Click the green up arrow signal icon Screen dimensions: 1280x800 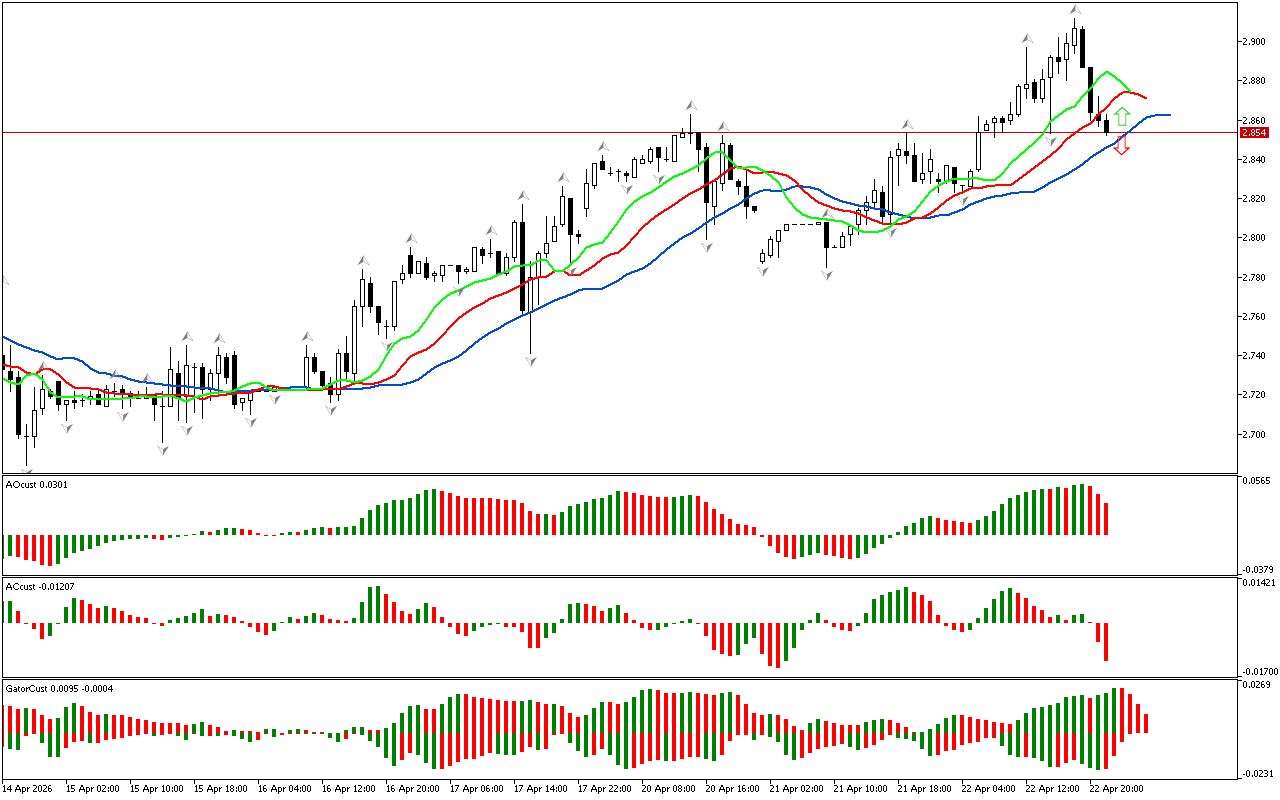1122,117
